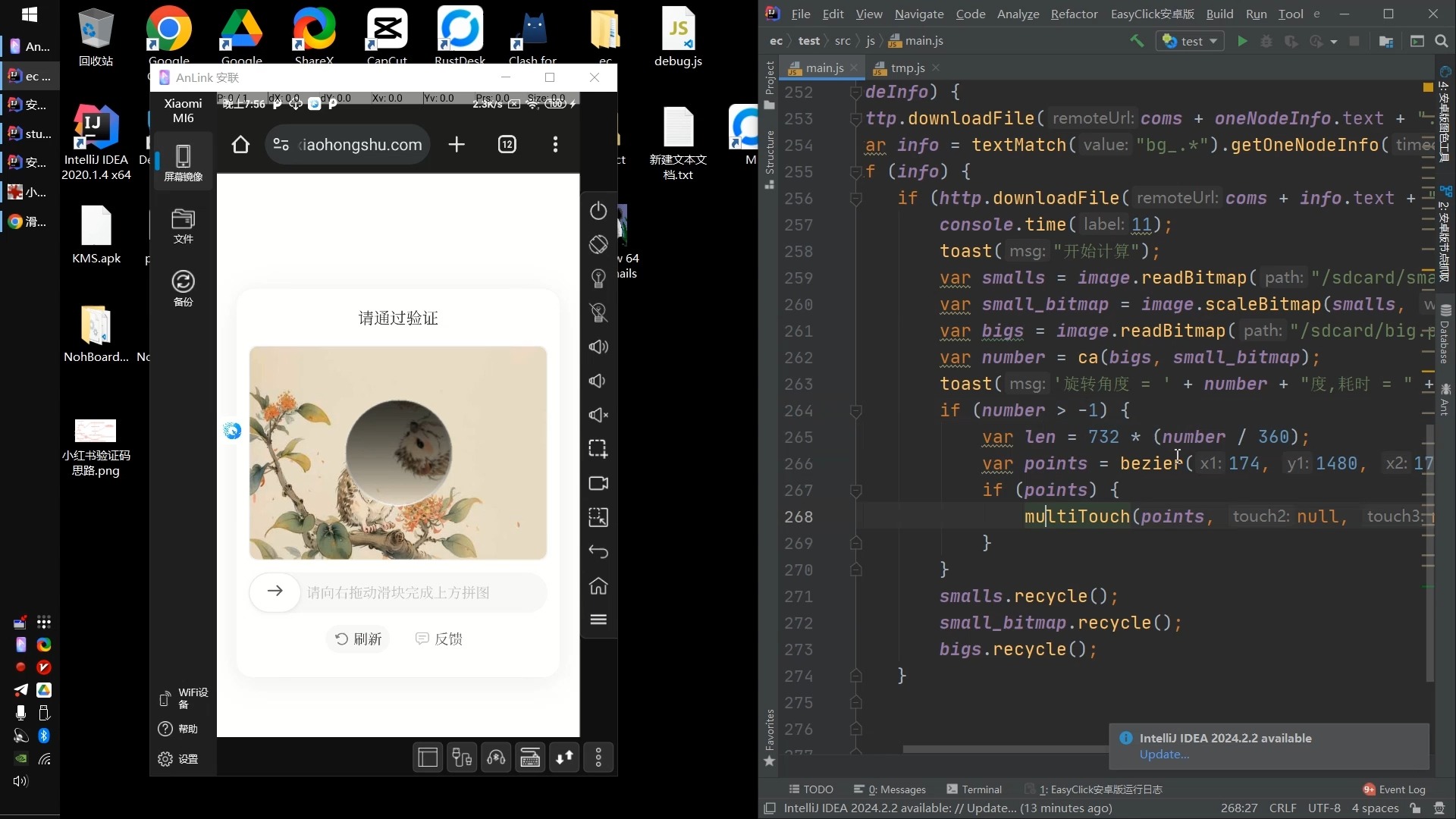Open the EasyClick安卓版 menu
This screenshot has height=819, width=1456.
coord(1152,14)
